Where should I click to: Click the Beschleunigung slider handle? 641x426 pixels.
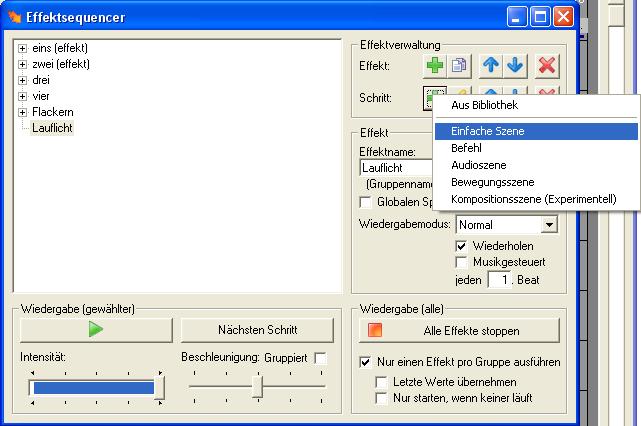257,386
